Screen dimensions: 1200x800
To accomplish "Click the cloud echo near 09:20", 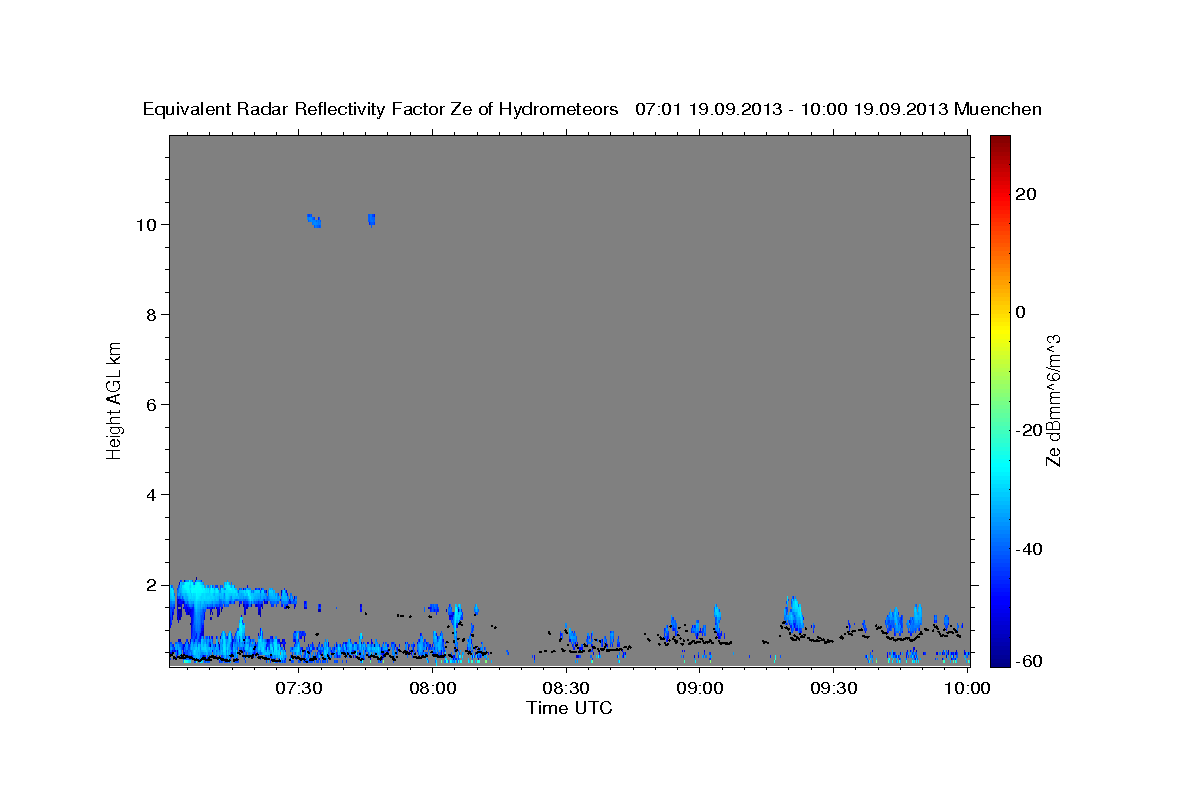I will (794, 614).
